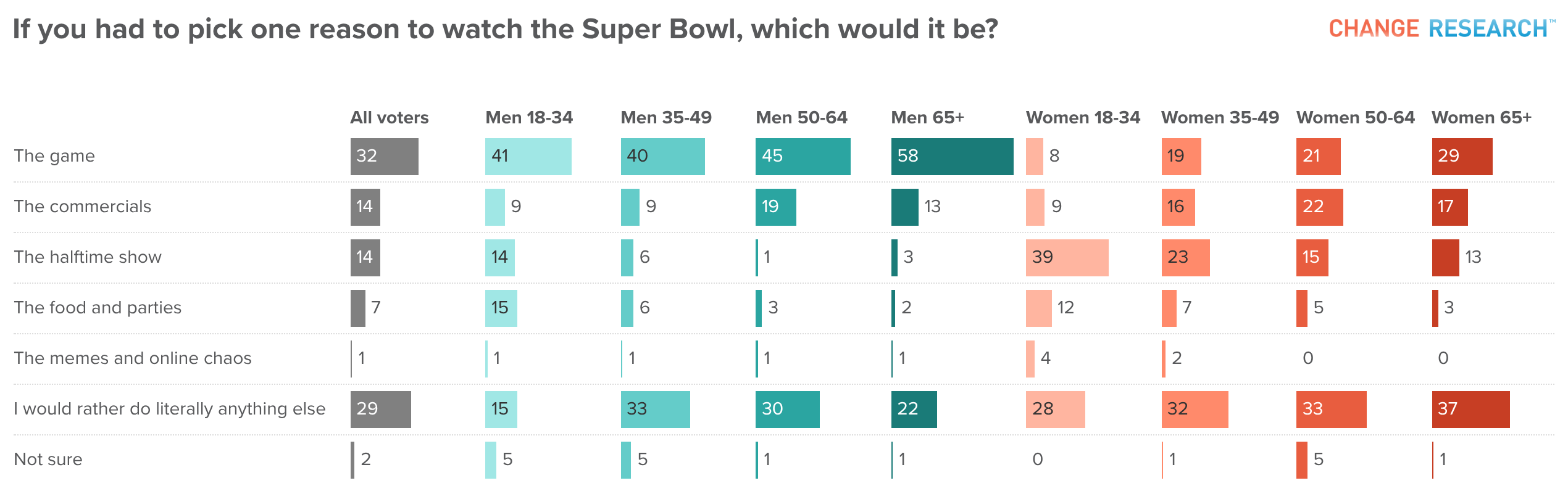Click the Men 35-49 game bar 40
The height and width of the screenshot is (491, 1568).
coord(663,157)
